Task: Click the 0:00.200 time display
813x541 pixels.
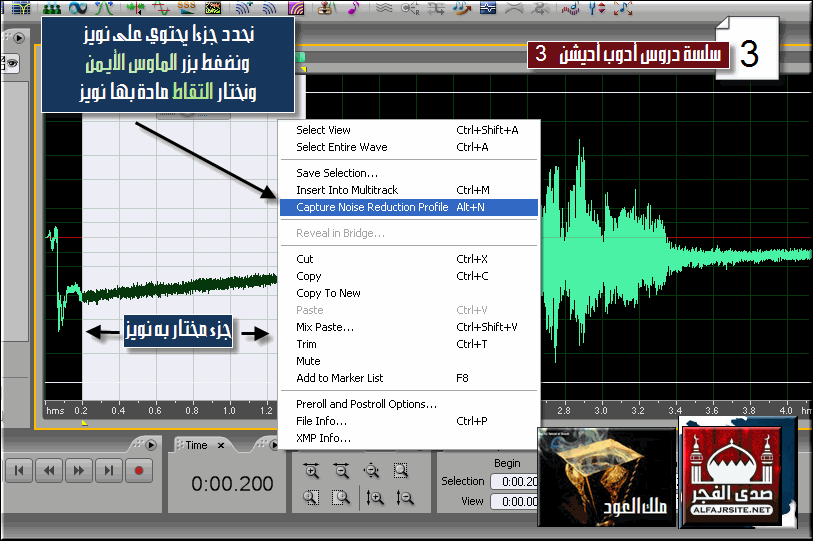Action: pos(232,483)
